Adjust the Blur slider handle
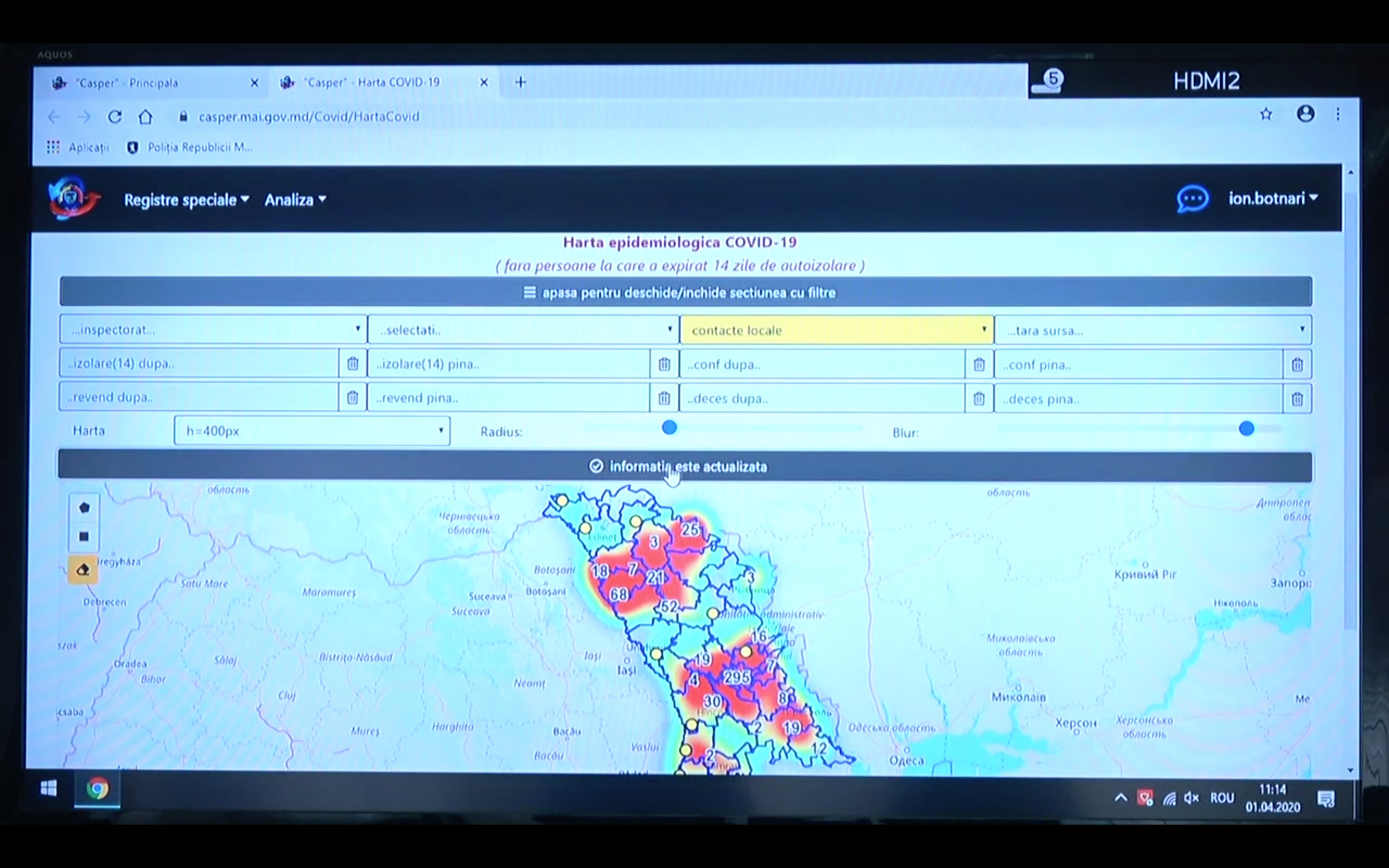The height and width of the screenshot is (868, 1389). tap(1246, 428)
